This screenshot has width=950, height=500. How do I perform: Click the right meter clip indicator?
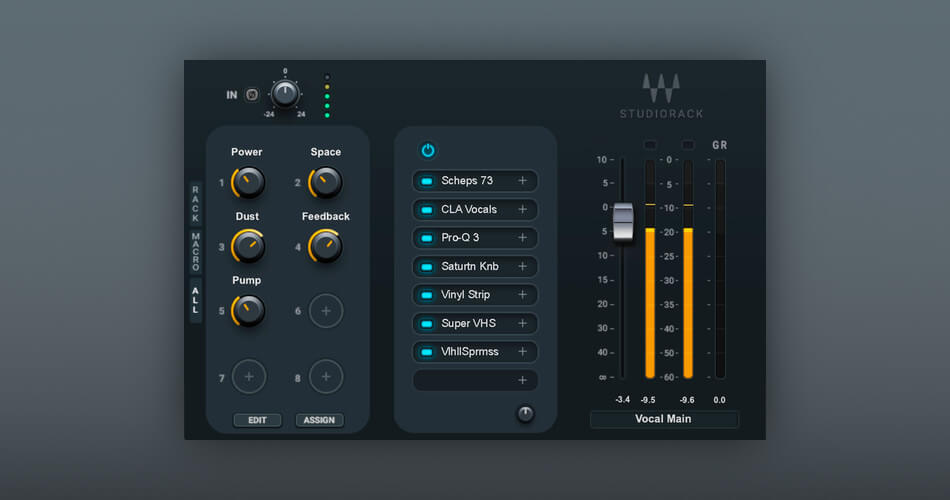(x=688, y=145)
